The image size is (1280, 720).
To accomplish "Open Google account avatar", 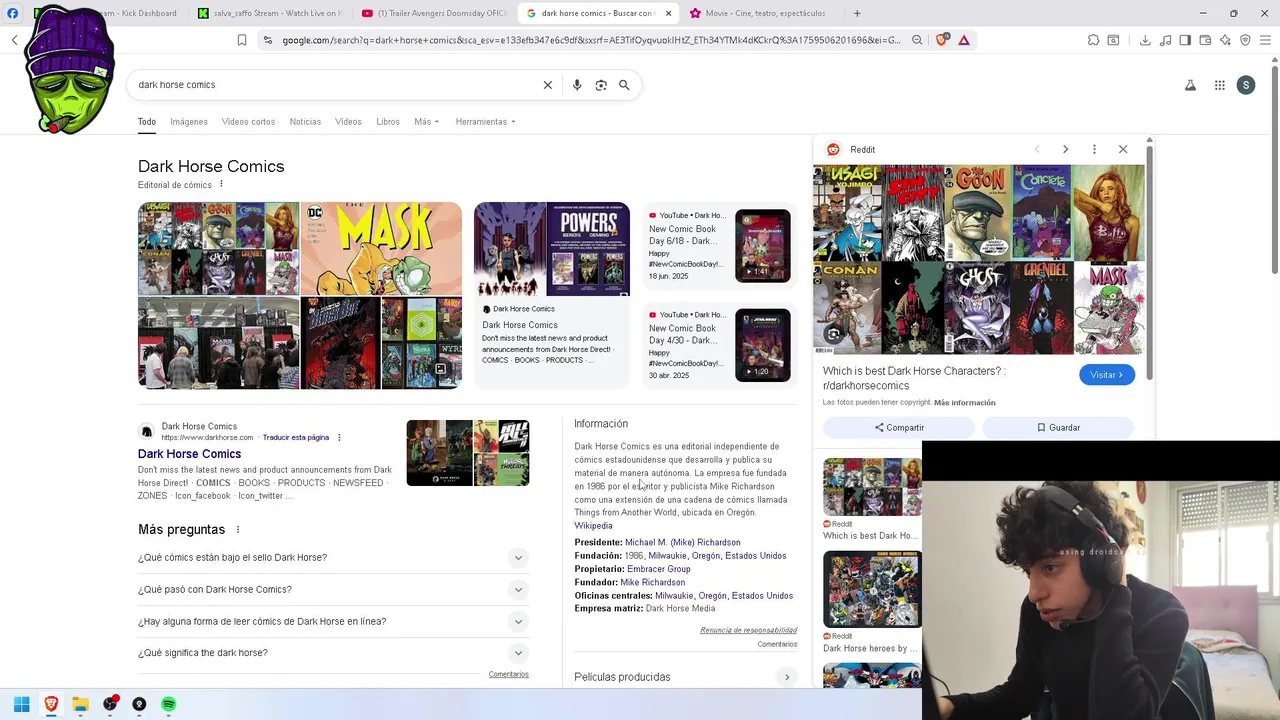I will tap(1246, 85).
